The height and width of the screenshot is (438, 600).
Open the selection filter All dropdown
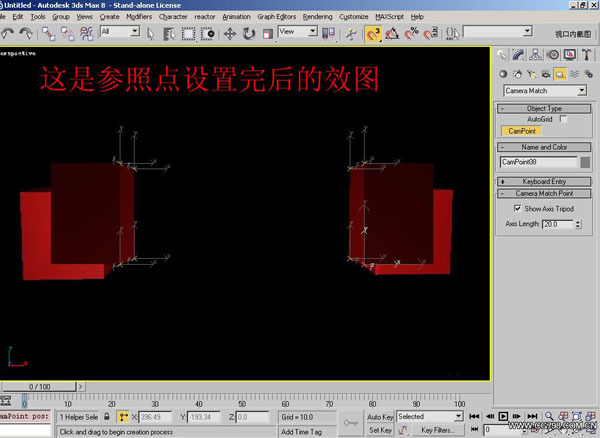120,31
